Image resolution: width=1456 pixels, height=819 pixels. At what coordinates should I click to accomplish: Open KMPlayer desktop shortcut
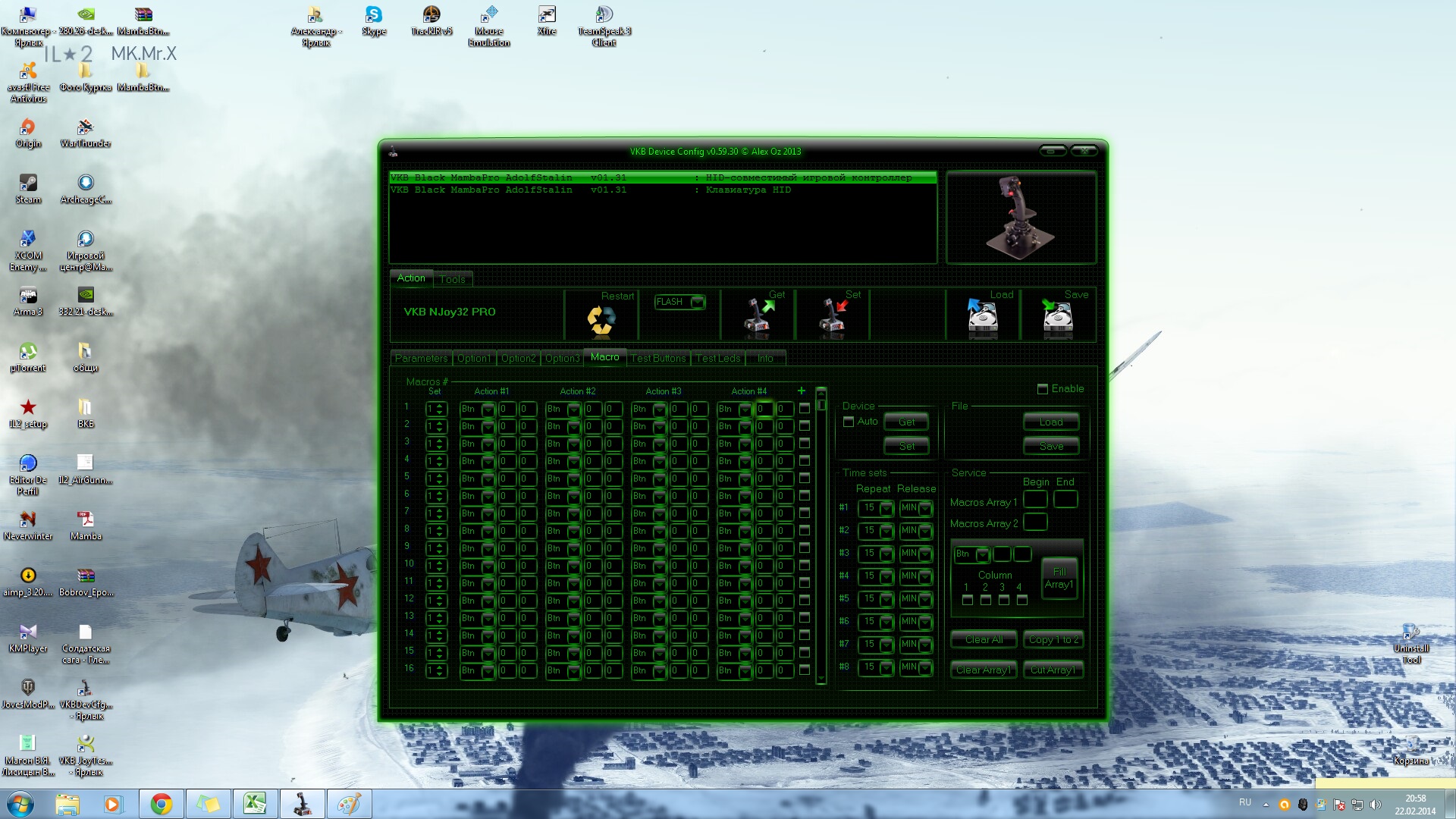pos(28,638)
